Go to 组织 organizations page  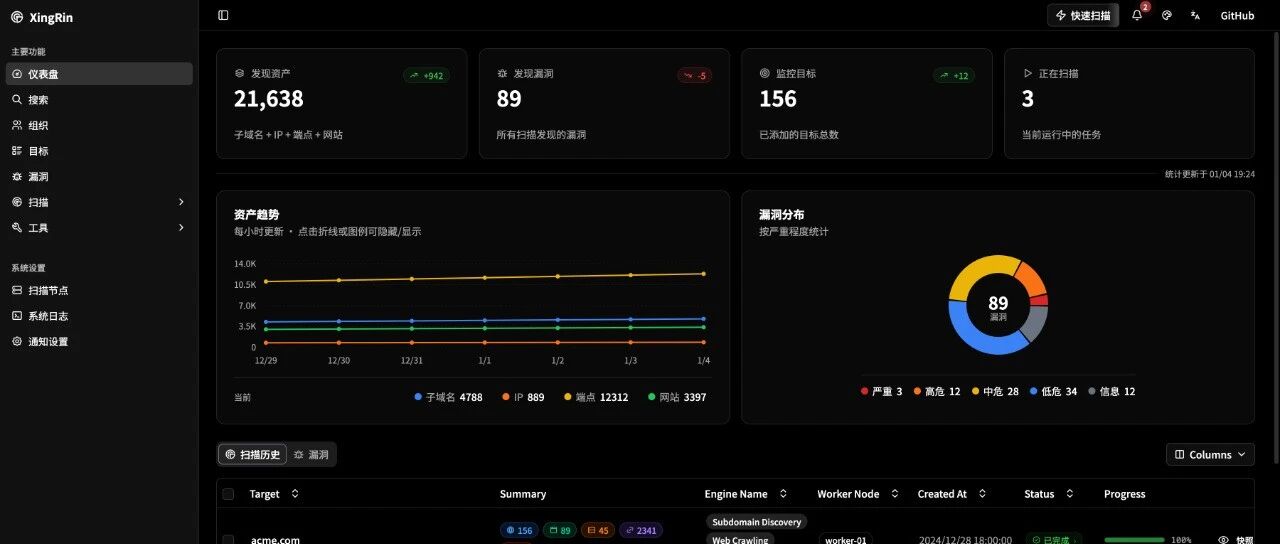click(x=99, y=125)
